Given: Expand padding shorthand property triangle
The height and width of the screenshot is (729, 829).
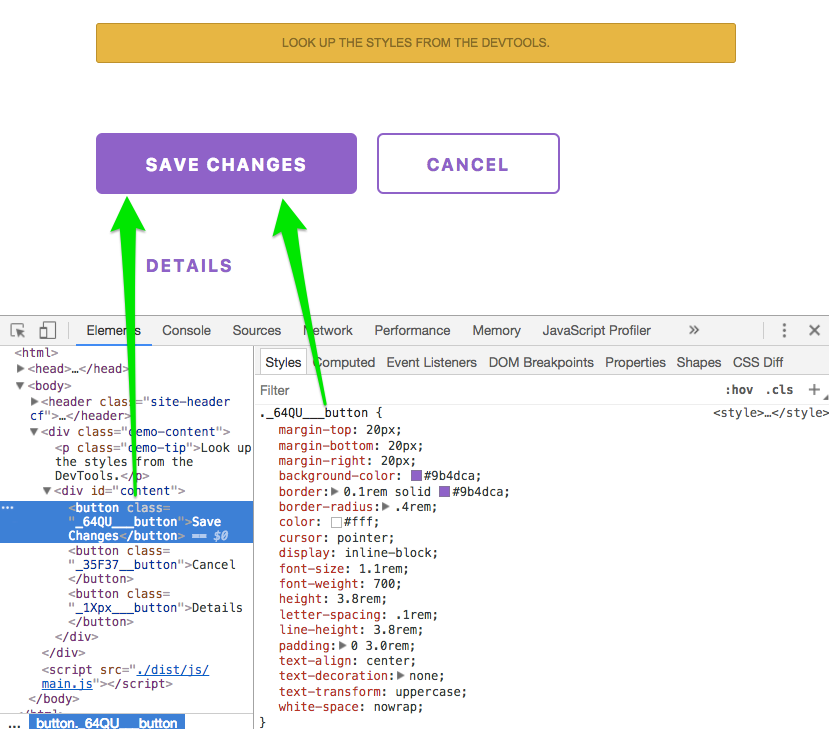Looking at the screenshot, I should point(343,645).
